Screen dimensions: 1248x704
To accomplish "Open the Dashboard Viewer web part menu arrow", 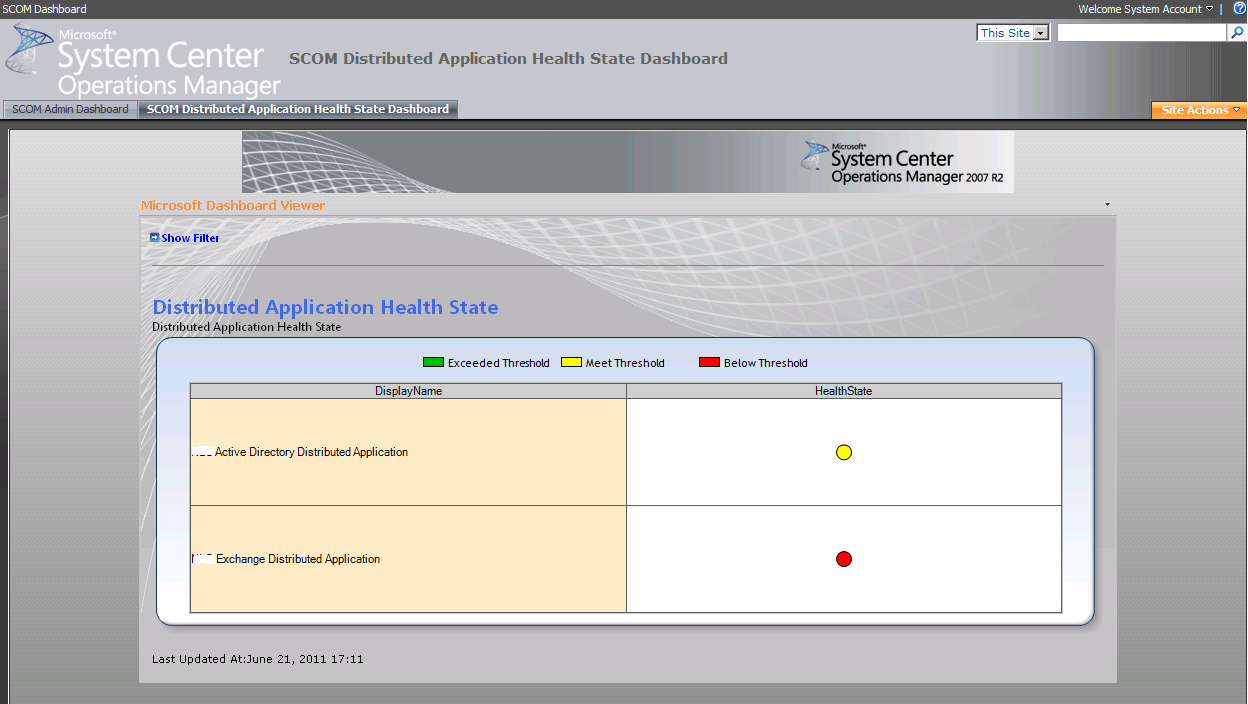I will [x=1106, y=202].
